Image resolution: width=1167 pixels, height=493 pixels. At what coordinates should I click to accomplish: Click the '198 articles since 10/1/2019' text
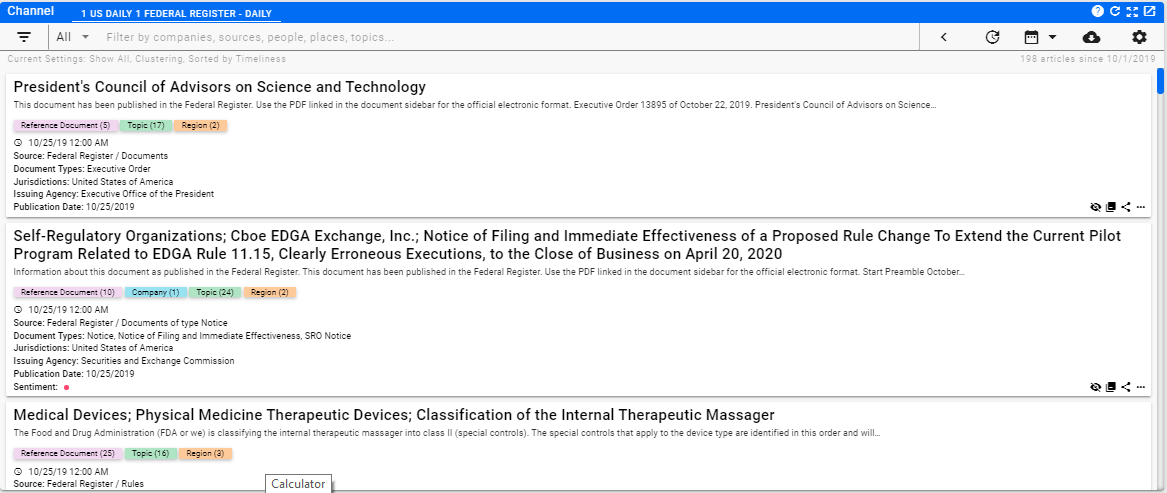coord(1089,59)
